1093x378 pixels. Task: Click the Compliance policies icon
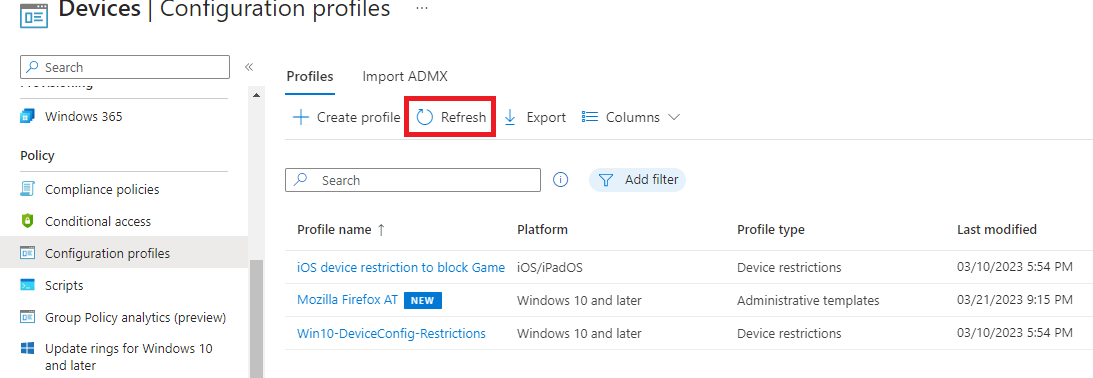coord(27,189)
